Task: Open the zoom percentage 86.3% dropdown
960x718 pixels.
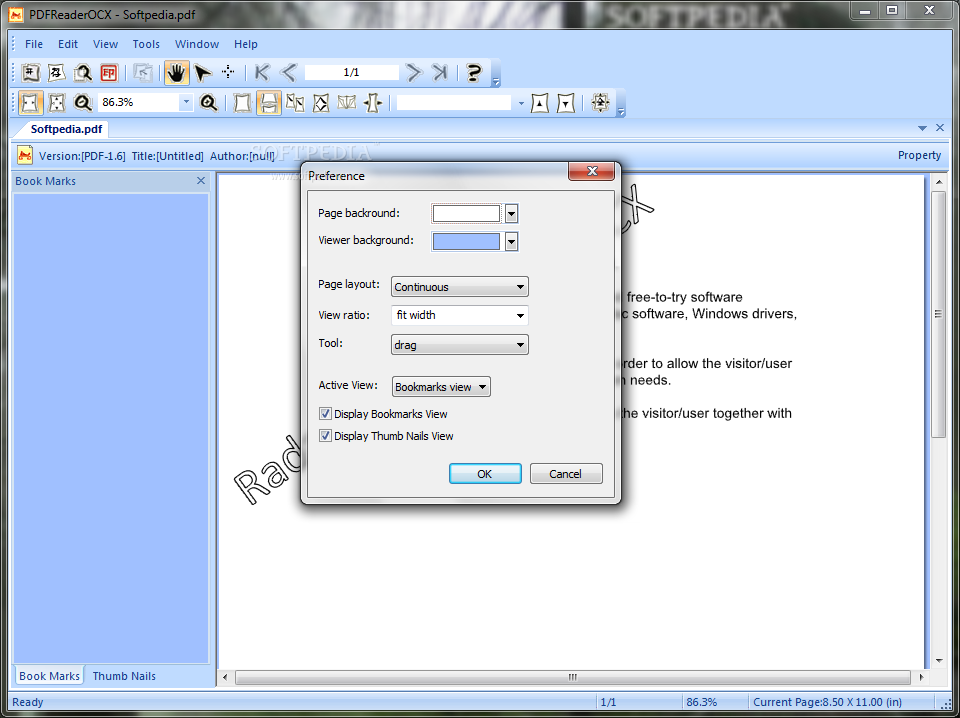Action: pos(186,102)
